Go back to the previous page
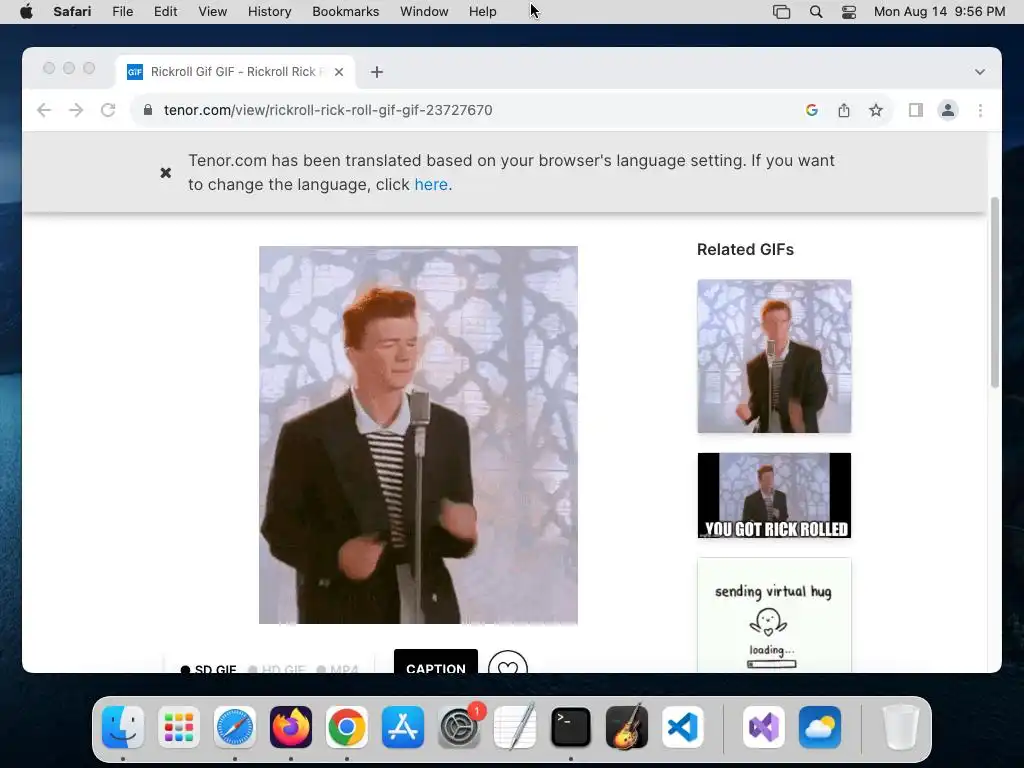The width and height of the screenshot is (1024, 768). (44, 110)
